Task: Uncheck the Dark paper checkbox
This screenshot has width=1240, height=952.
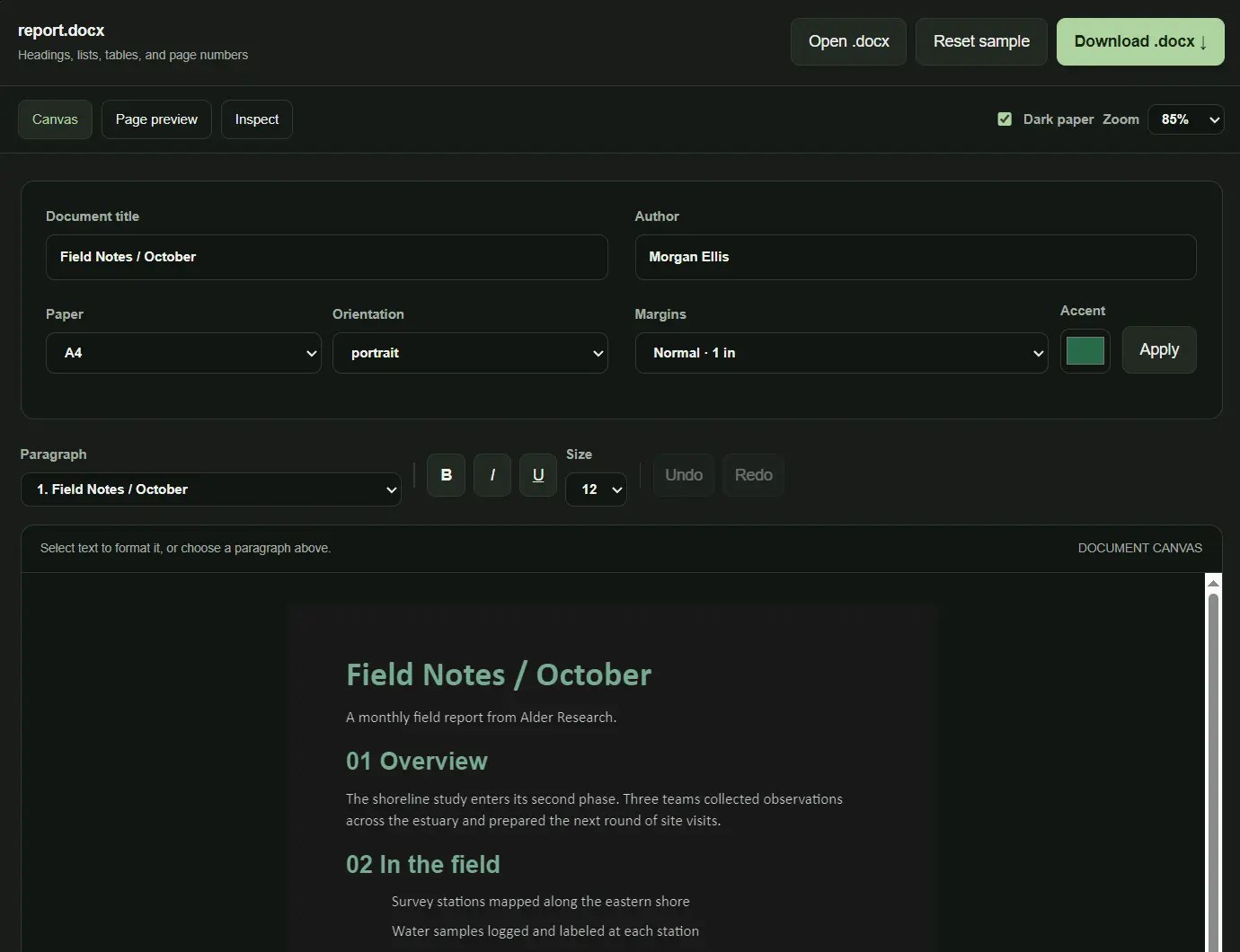Action: click(1005, 119)
